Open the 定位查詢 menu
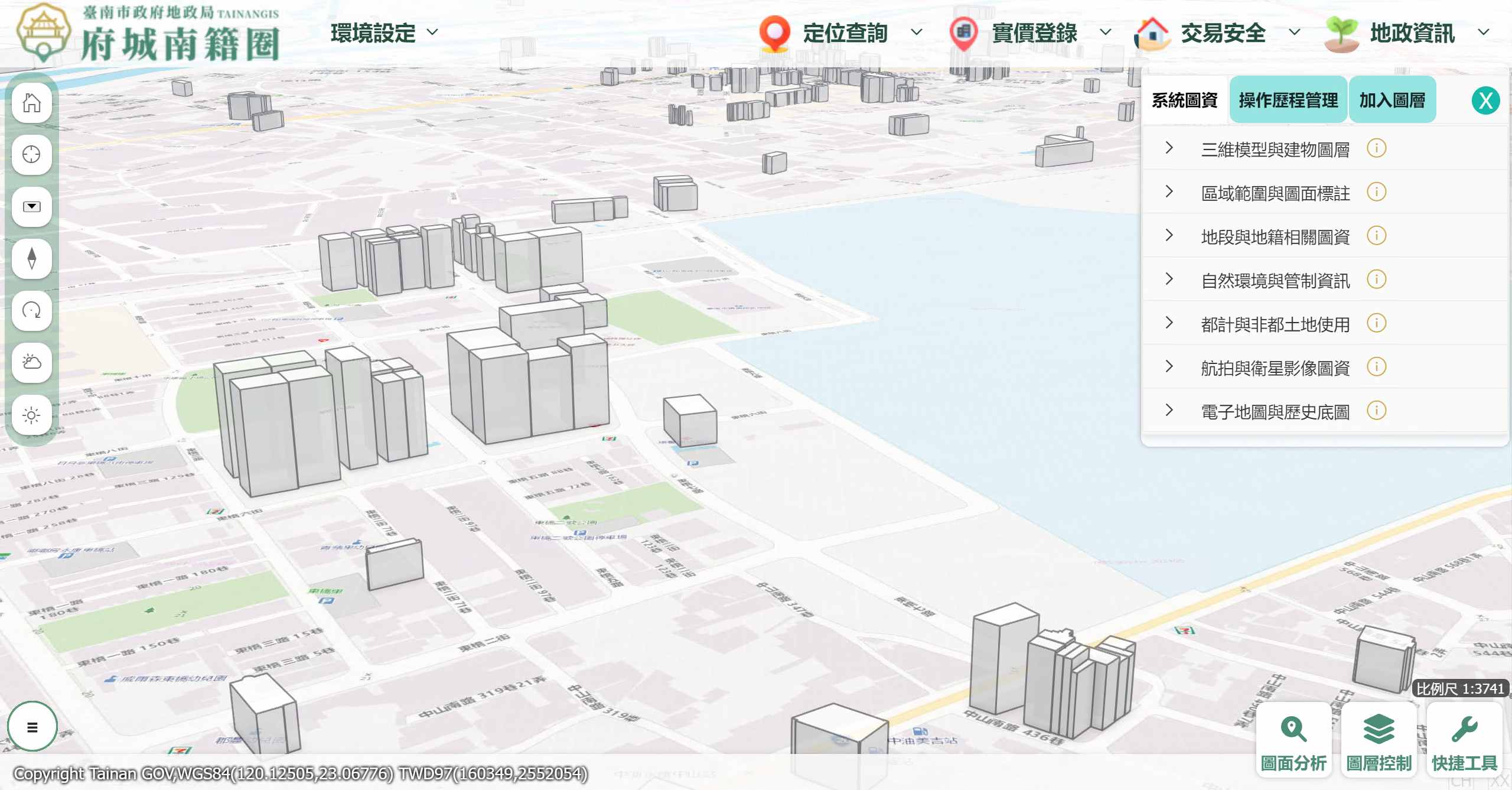This screenshot has height=790, width=1512. point(845,33)
